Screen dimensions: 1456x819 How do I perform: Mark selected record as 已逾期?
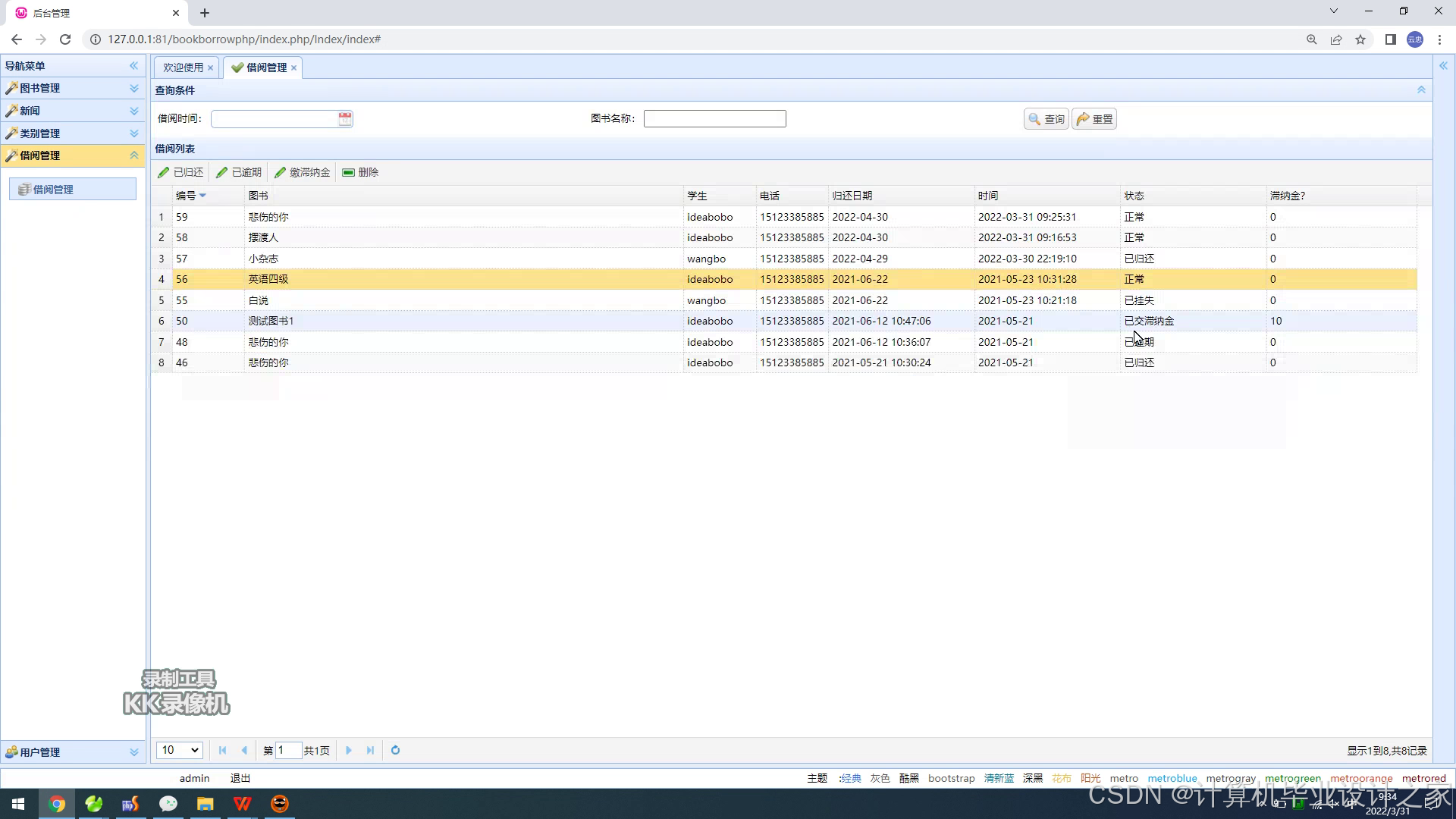click(x=239, y=172)
